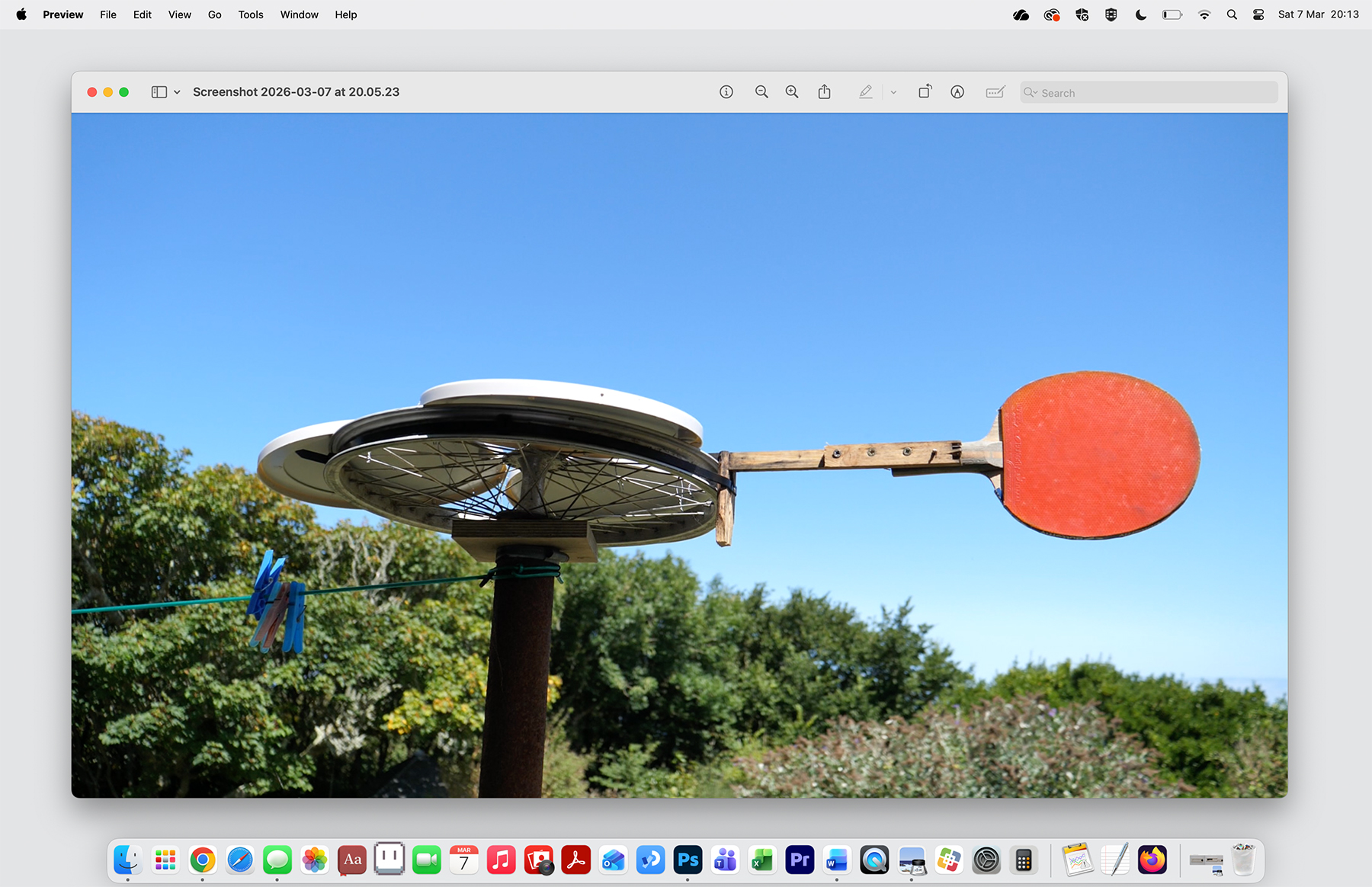Open Photoshop from the Dock

(x=687, y=860)
